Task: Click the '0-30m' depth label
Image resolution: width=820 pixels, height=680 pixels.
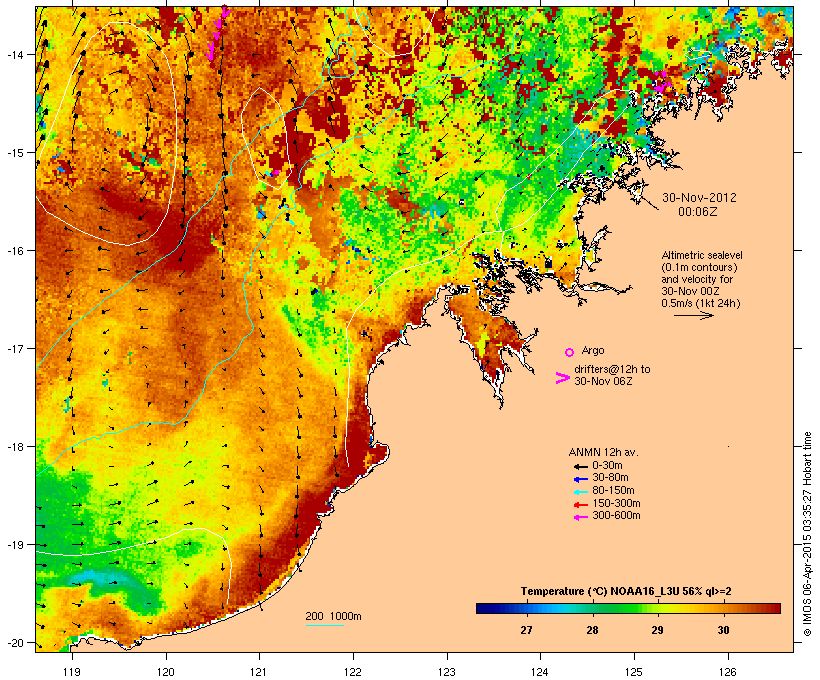Action: tap(607, 466)
